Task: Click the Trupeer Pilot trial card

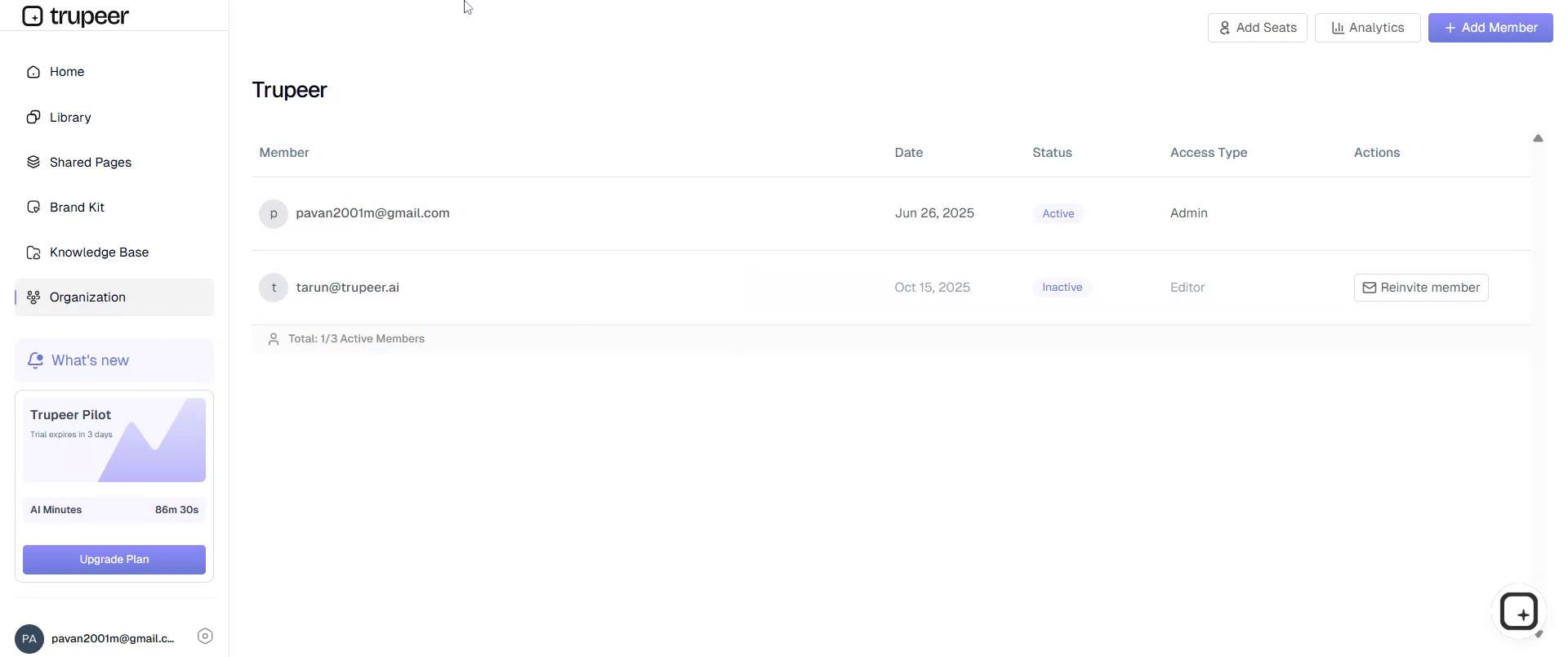Action: coord(114,440)
